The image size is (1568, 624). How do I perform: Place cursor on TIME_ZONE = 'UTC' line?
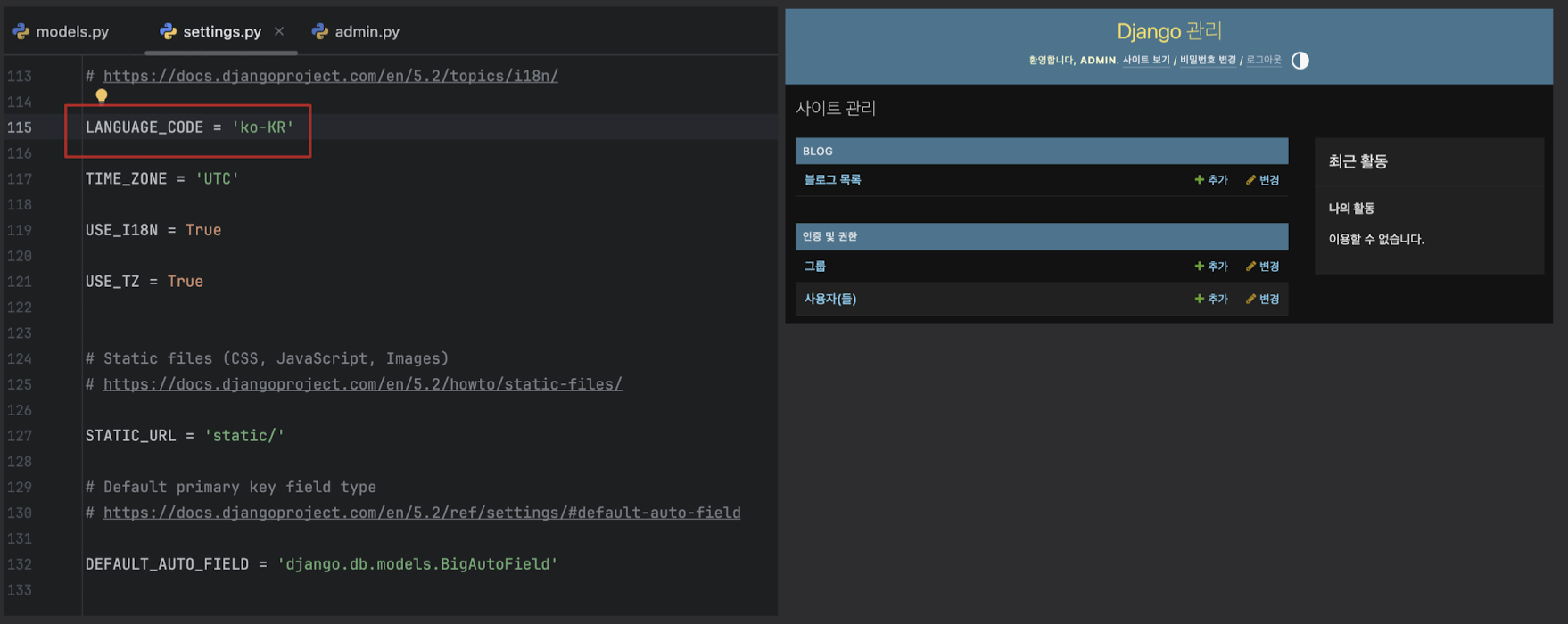(162, 179)
